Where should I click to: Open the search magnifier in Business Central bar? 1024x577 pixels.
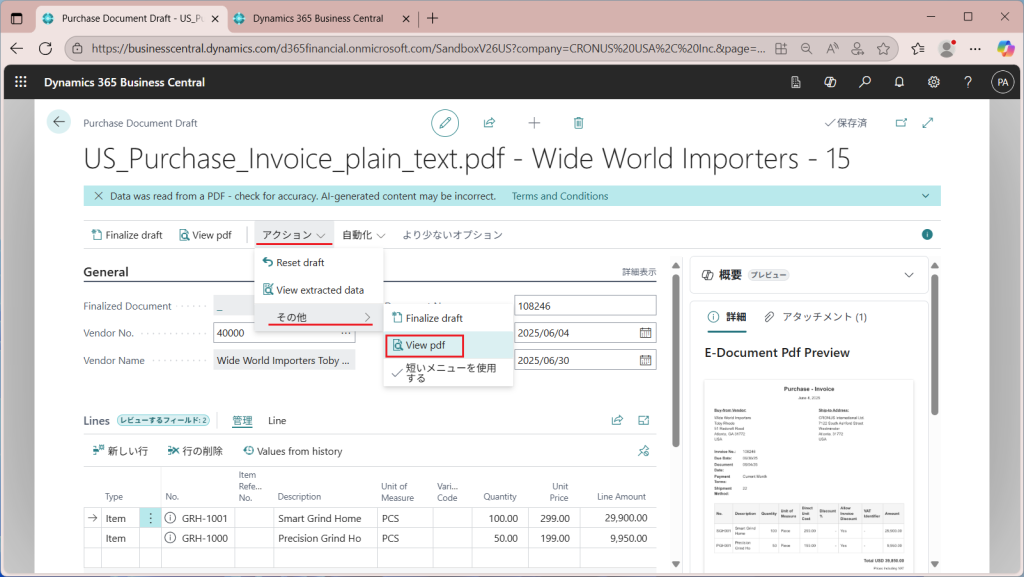(865, 82)
